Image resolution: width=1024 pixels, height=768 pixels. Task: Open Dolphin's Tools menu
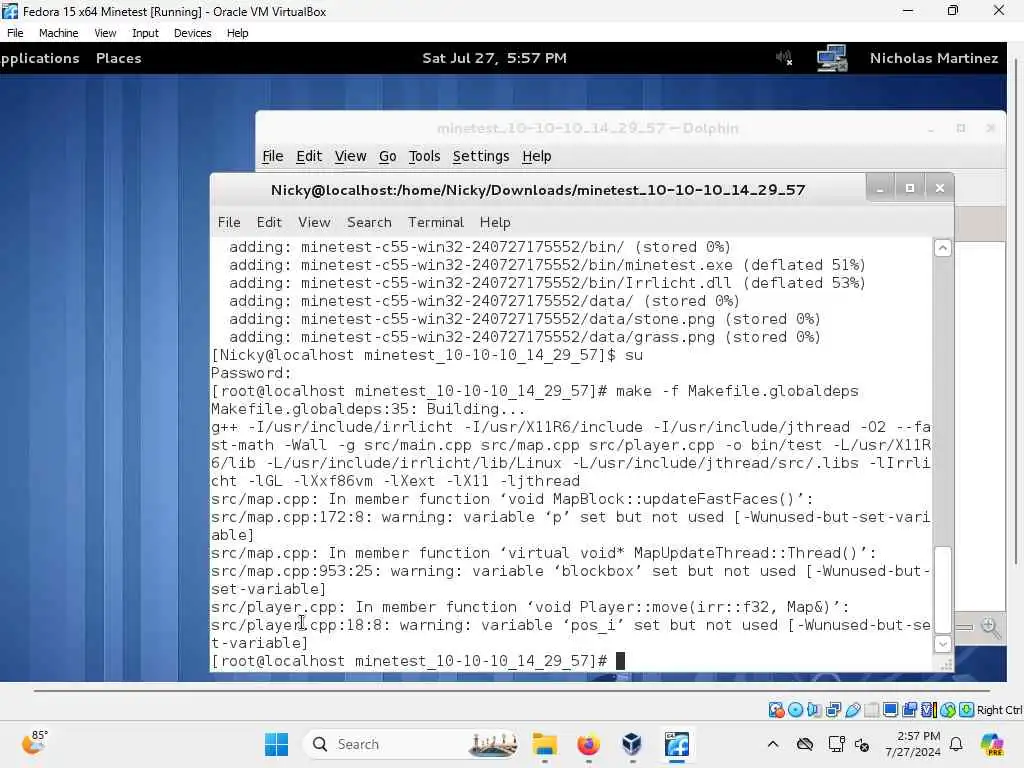[424, 156]
